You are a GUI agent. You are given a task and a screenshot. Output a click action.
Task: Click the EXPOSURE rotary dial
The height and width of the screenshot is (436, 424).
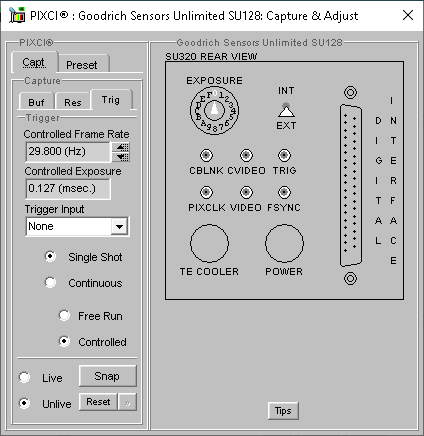[x=214, y=110]
